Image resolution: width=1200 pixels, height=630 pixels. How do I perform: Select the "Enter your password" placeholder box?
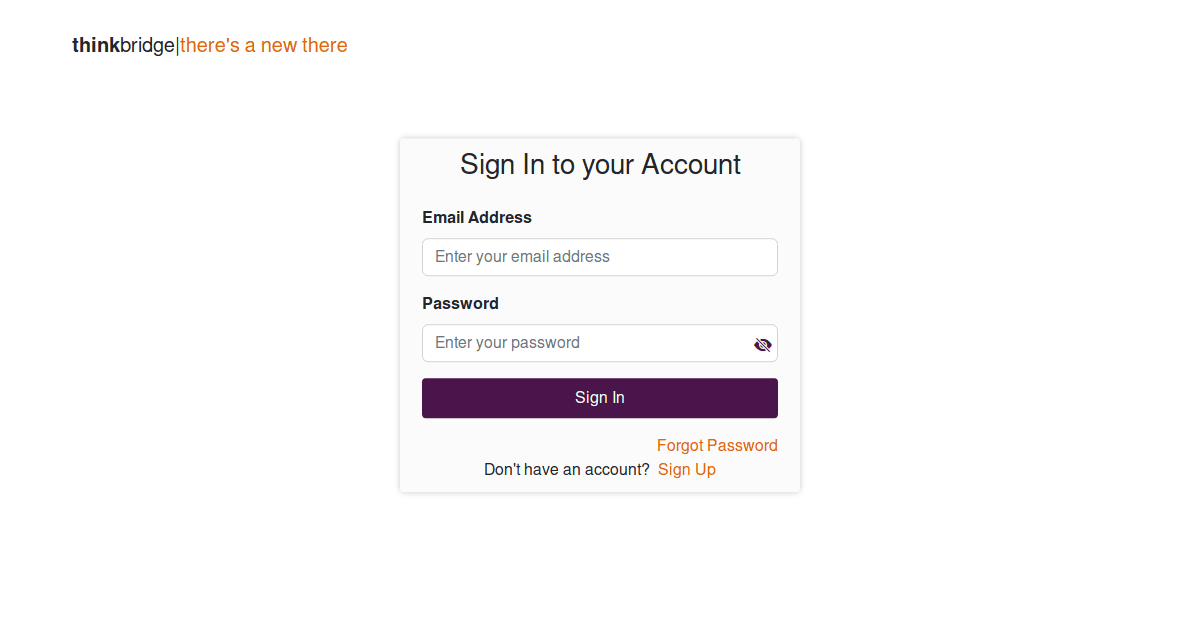click(585, 343)
